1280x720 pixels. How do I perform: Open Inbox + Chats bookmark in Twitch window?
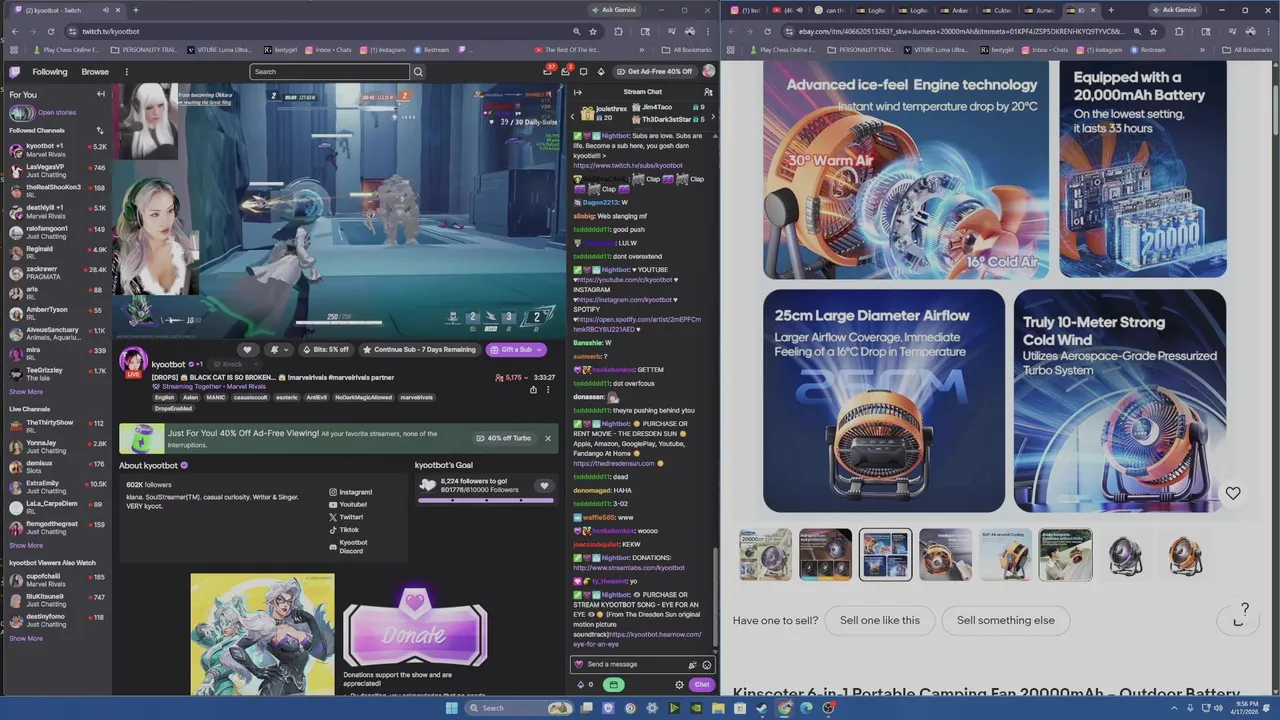pyautogui.click(x=328, y=50)
